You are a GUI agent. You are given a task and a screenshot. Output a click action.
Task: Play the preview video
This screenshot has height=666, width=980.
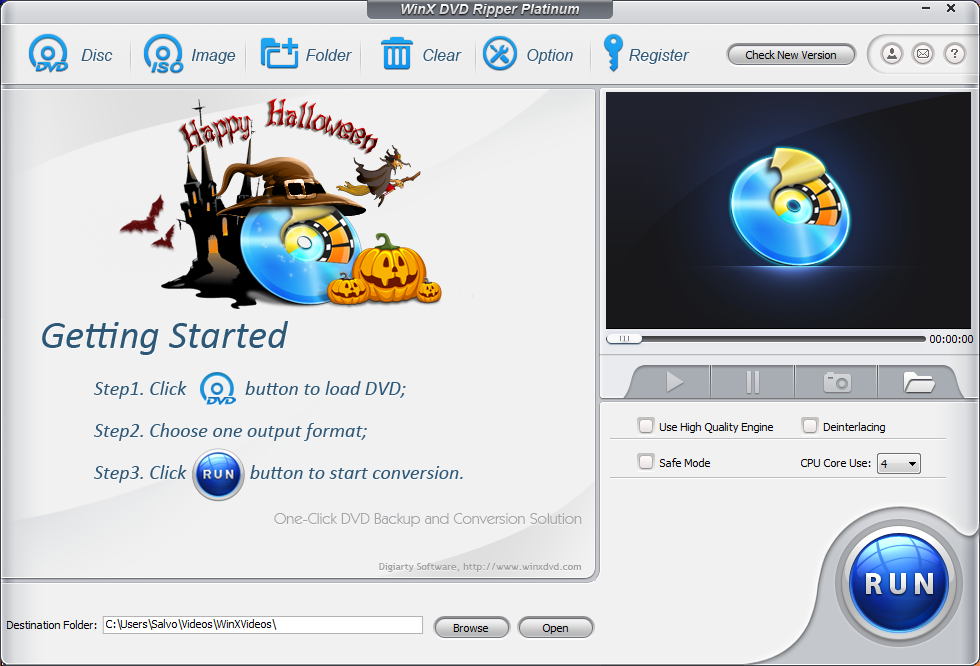(674, 382)
